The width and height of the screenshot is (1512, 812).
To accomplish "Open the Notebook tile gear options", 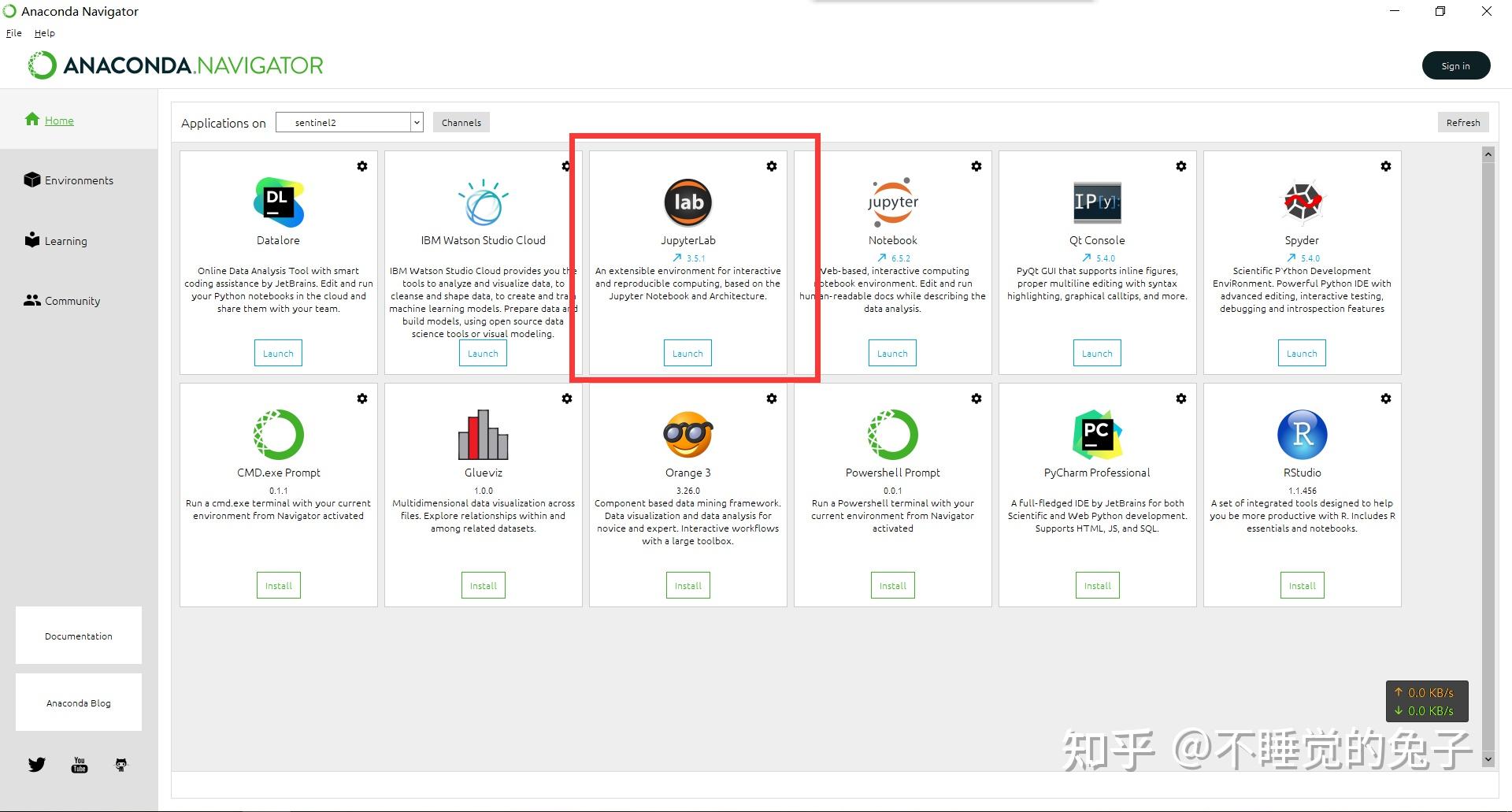I will click(x=976, y=166).
